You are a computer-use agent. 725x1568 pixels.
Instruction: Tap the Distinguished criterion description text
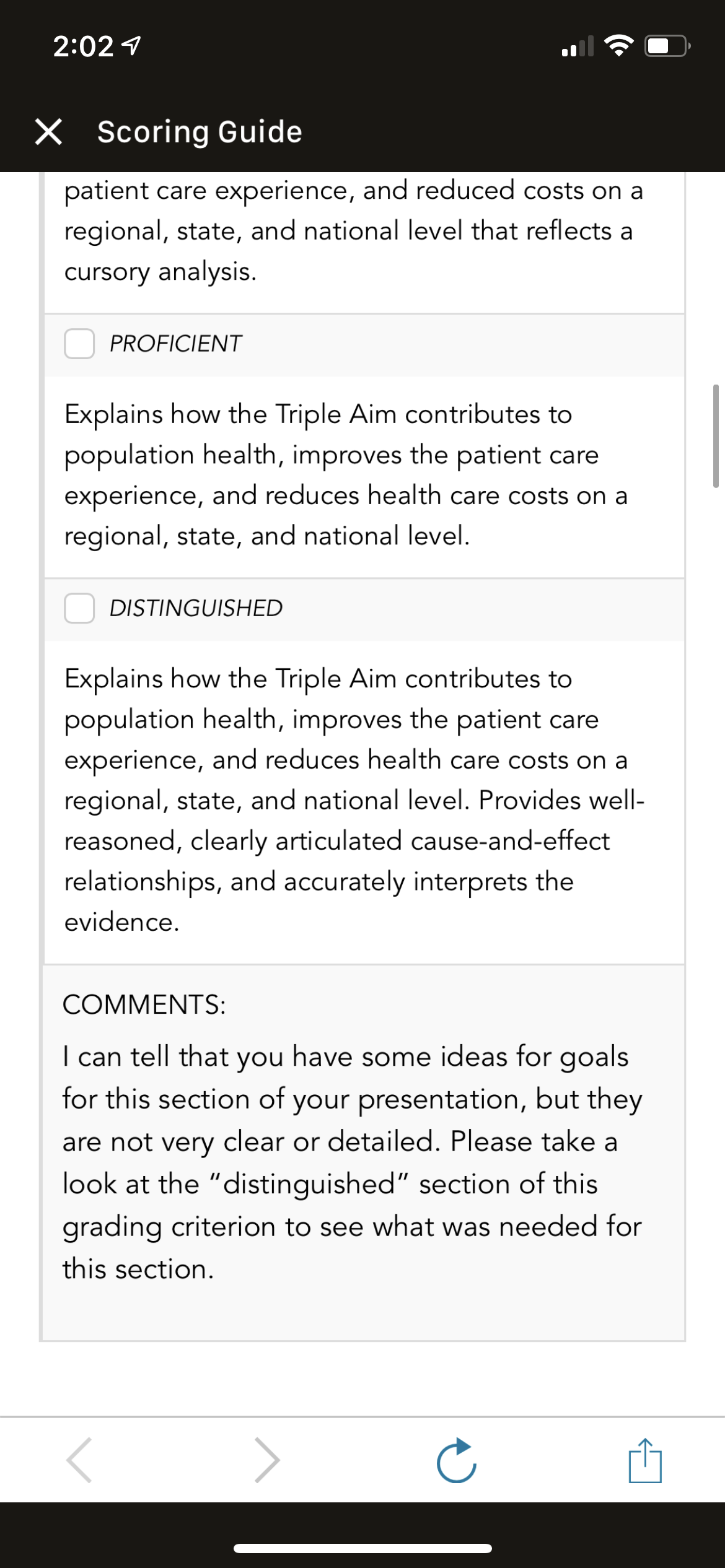coord(354,800)
